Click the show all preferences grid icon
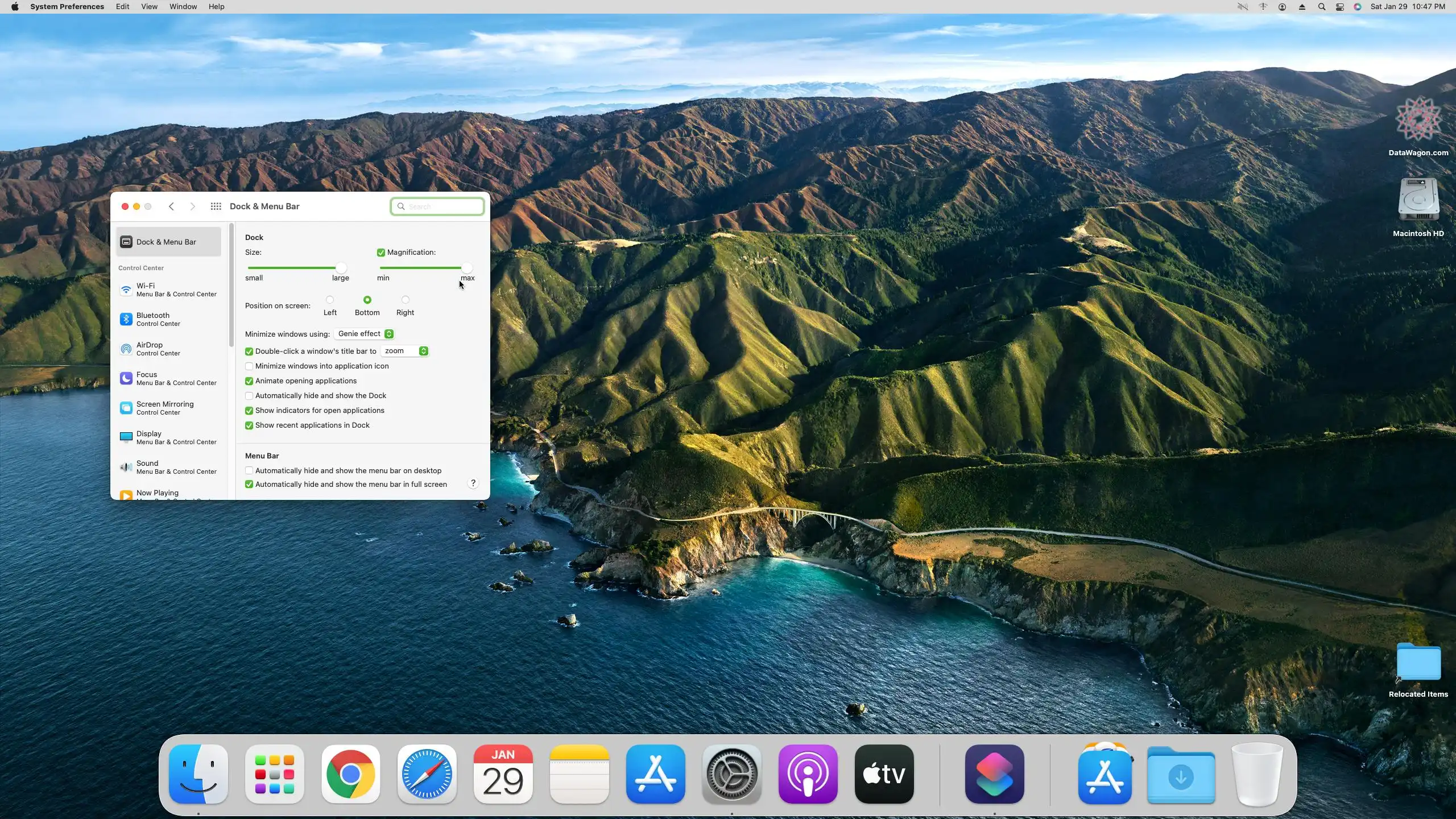Screen dimensions: 1456x819 [x=216, y=206]
